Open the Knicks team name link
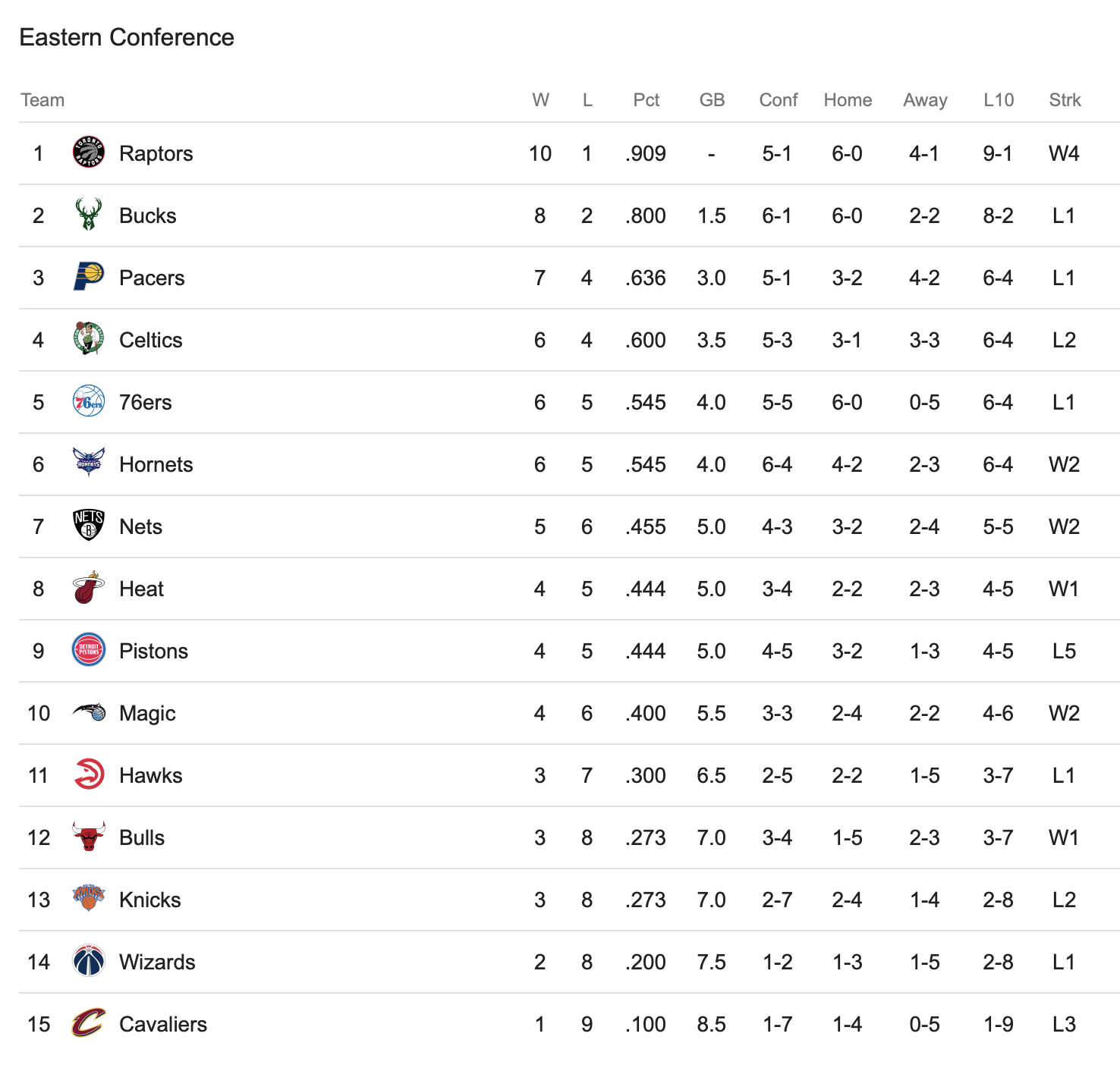 pos(150,900)
